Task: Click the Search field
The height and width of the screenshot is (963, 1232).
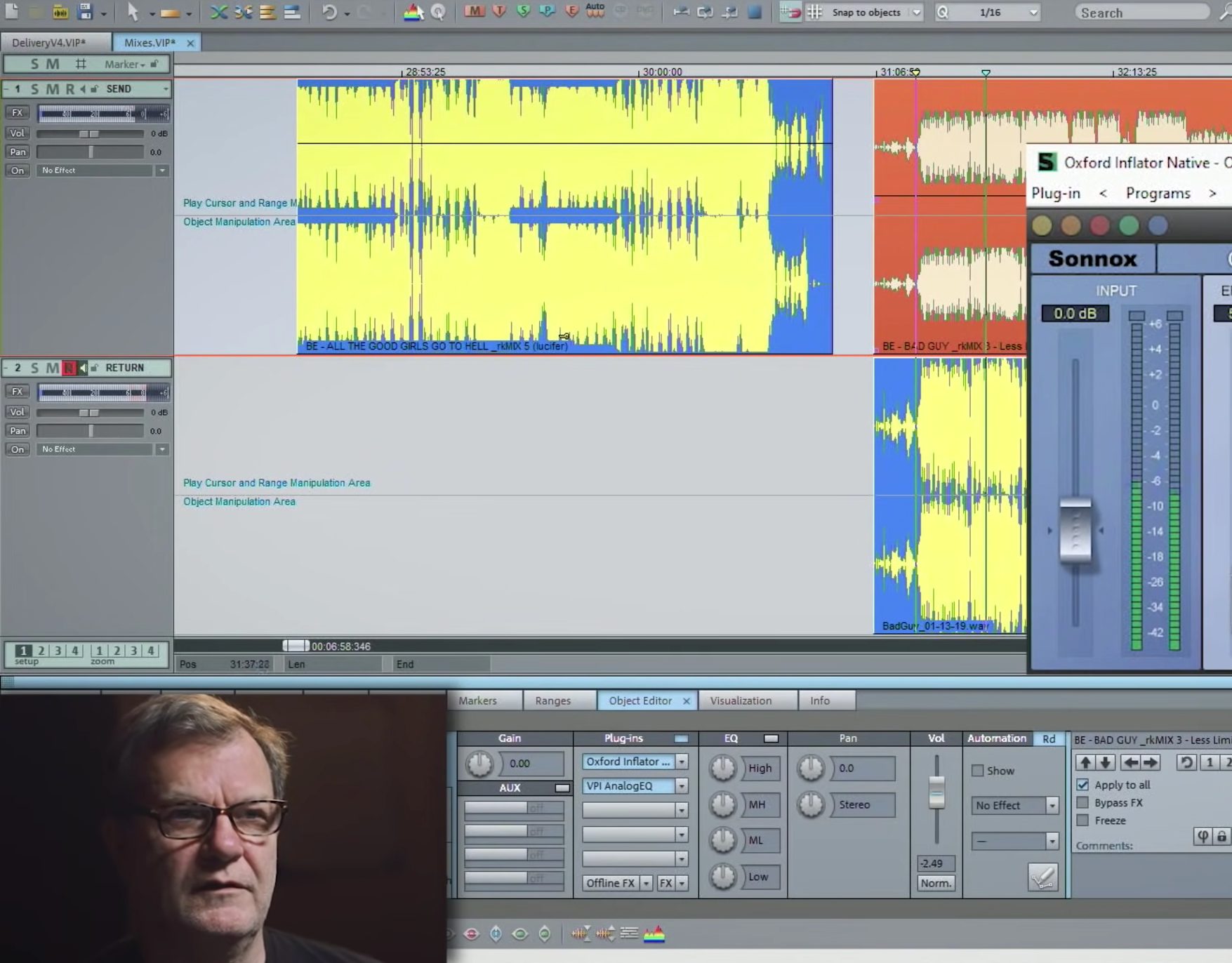Action: pos(1142,12)
